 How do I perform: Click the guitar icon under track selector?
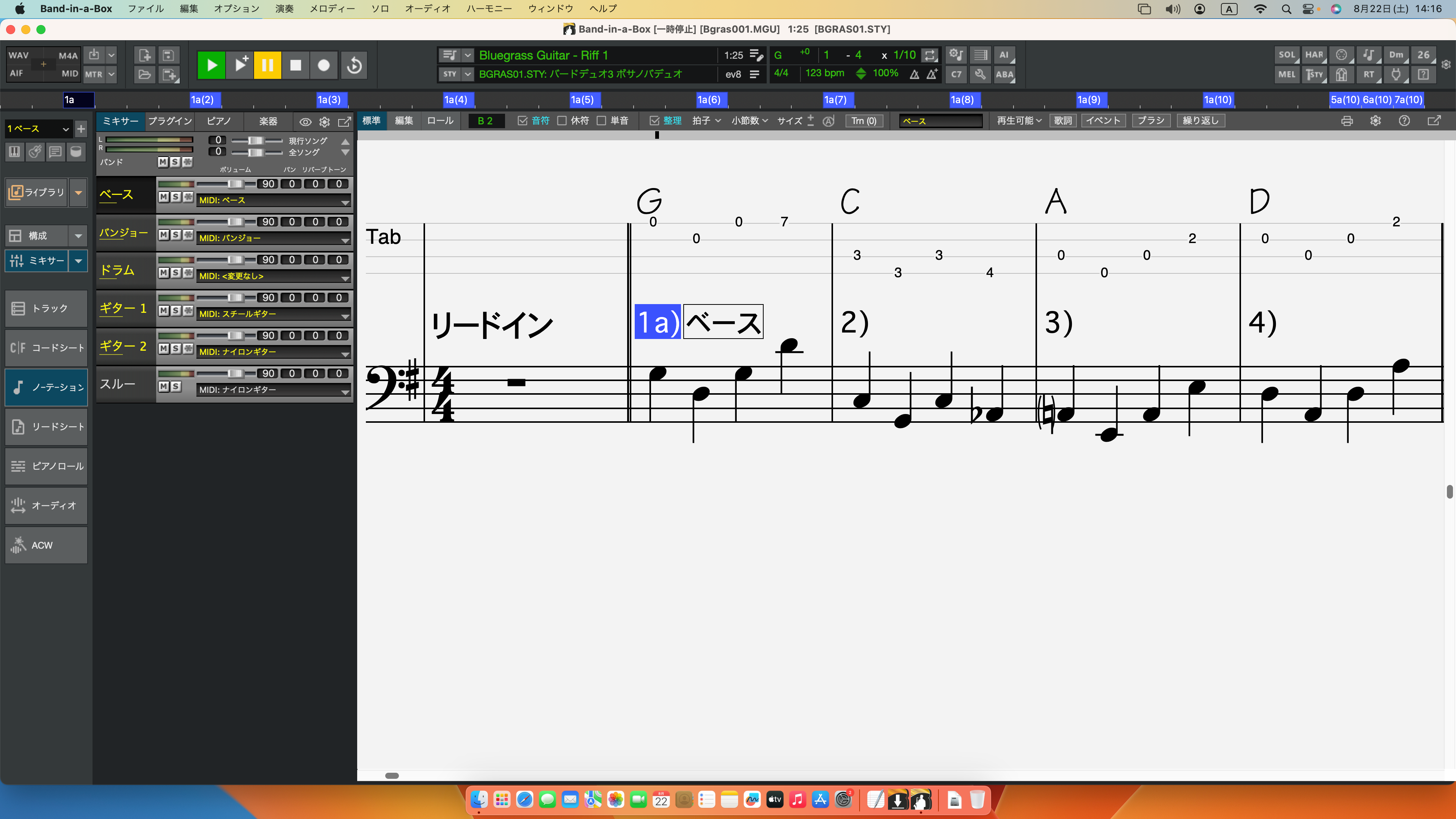[x=35, y=152]
